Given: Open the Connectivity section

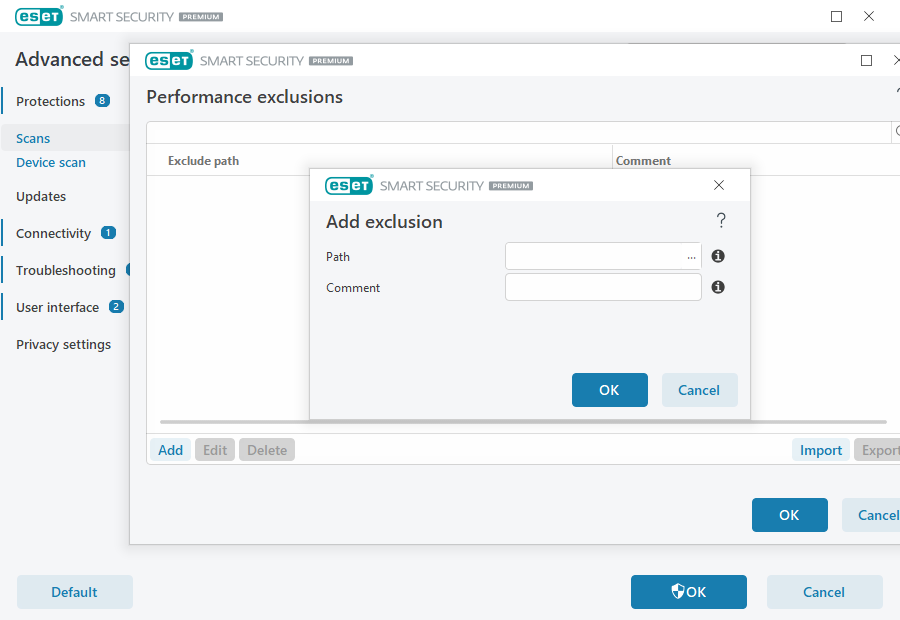Looking at the screenshot, I should click(53, 233).
